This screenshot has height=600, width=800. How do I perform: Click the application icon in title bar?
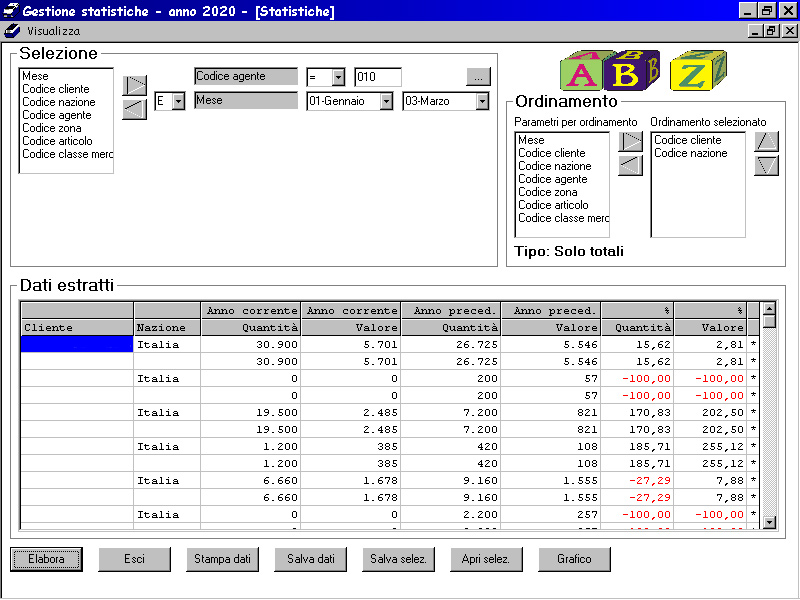pos(11,10)
